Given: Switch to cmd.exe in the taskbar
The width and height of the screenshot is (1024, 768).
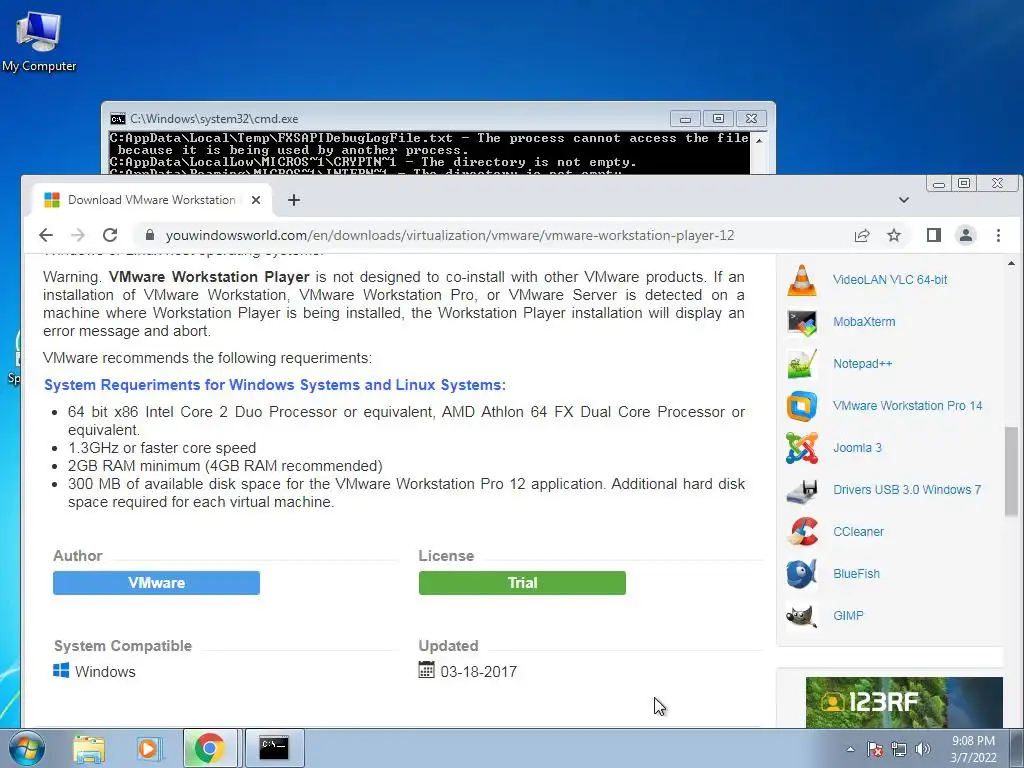Looking at the screenshot, I should [274, 748].
